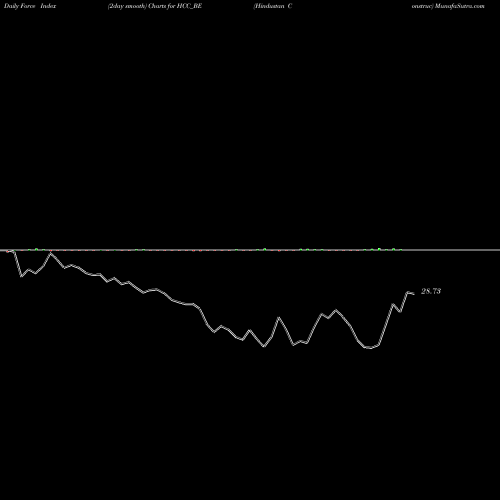The width and height of the screenshot is (500, 500).
Task: Click the 'Daily Force Index' title text
Action: tap(30, 6)
